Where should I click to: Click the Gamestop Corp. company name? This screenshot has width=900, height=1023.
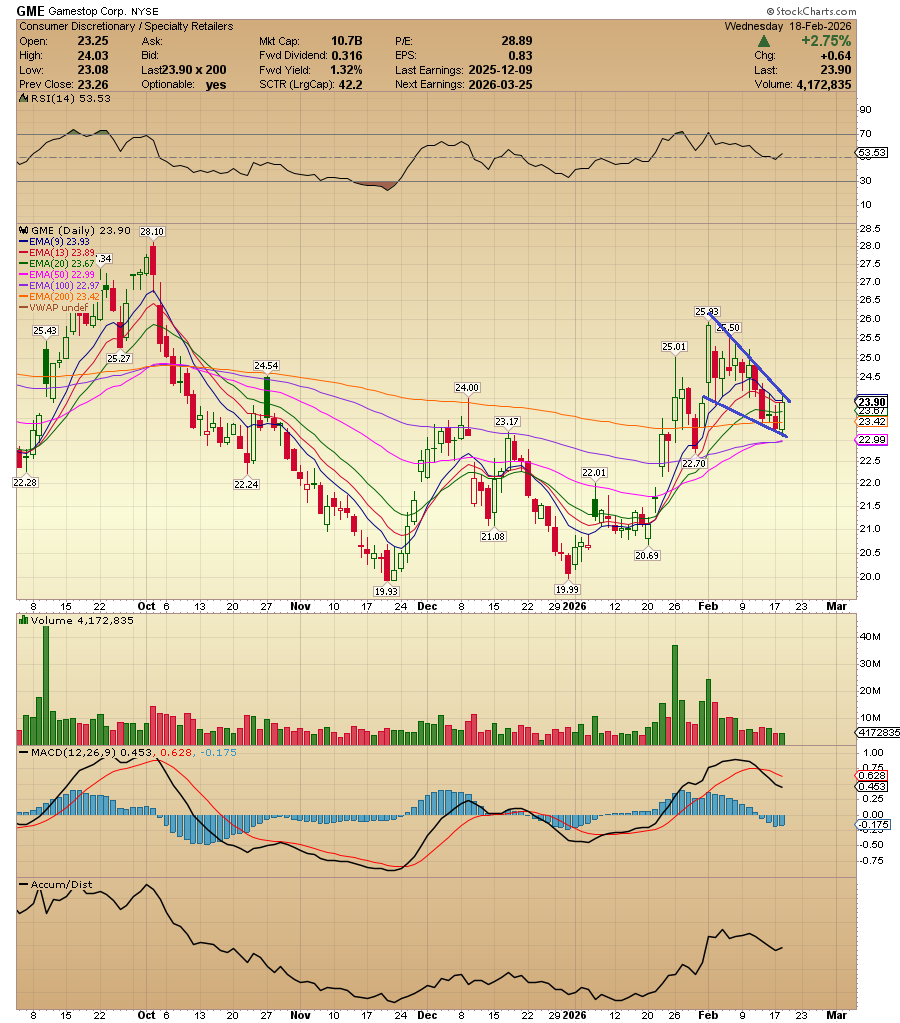tap(88, 11)
